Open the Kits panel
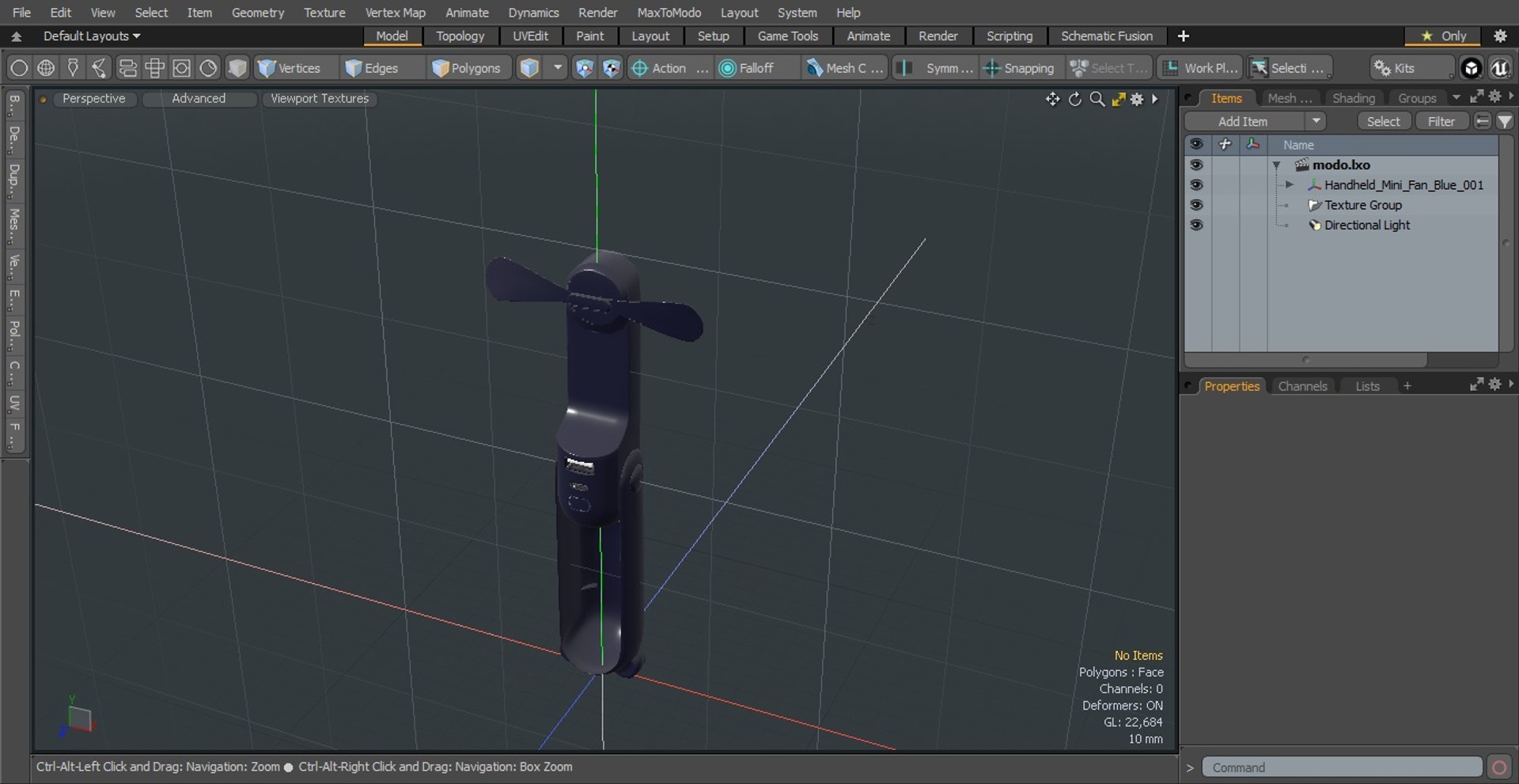 1411,68
